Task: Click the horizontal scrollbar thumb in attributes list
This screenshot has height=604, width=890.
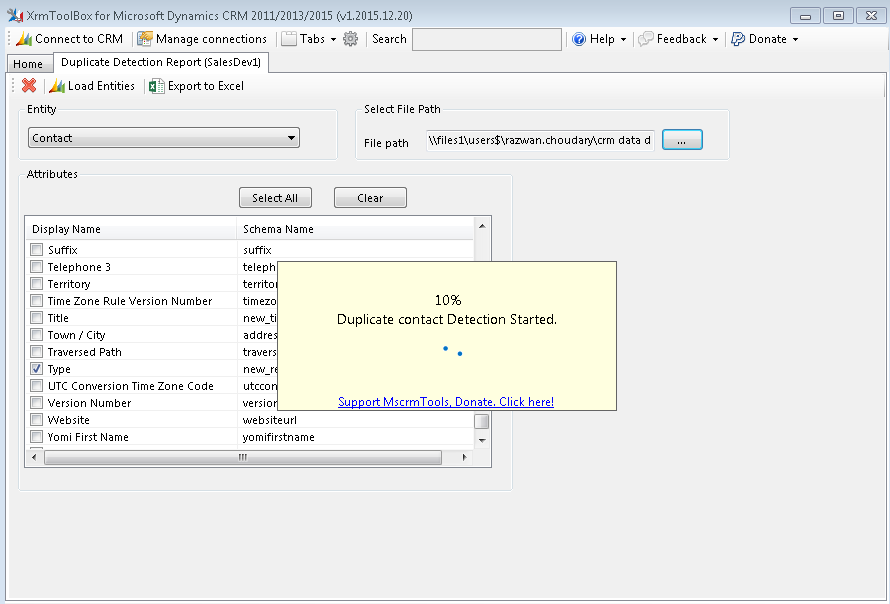Action: pos(243,458)
